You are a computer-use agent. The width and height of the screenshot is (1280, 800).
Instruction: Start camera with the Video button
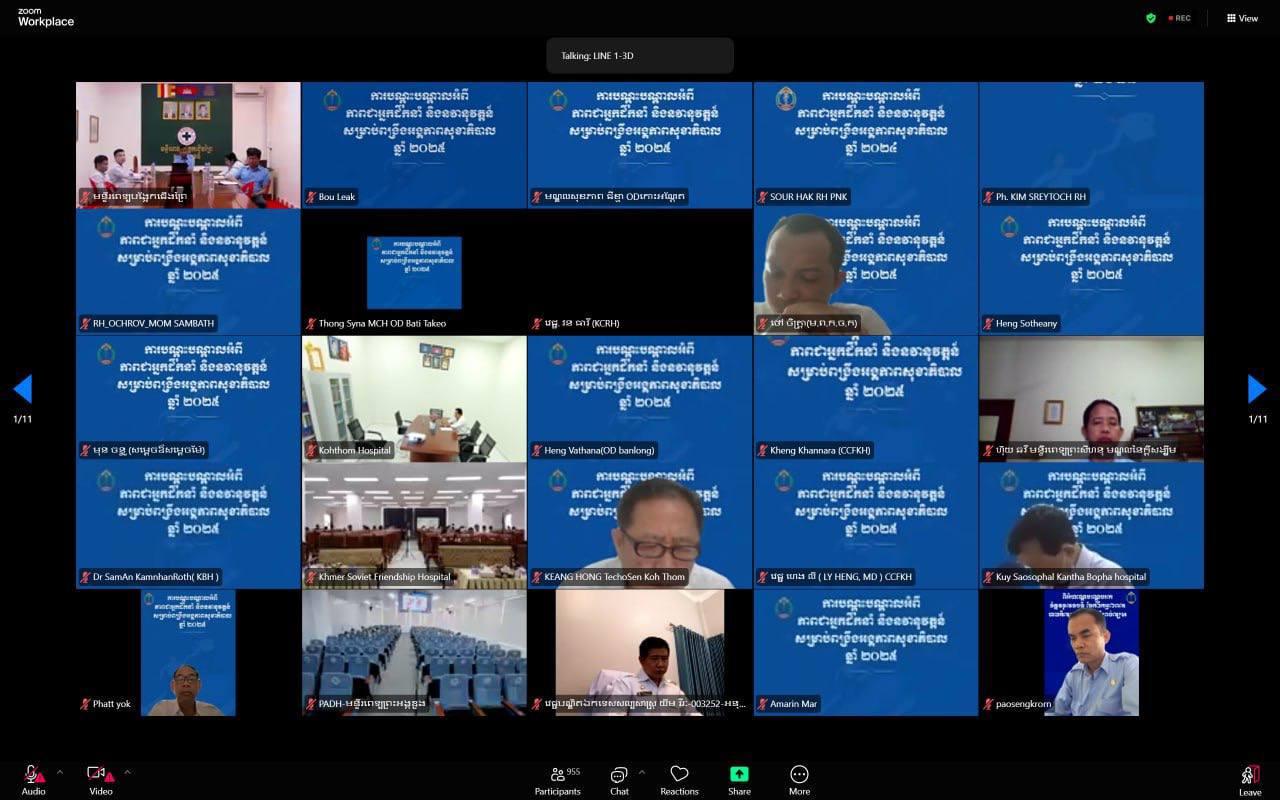[x=100, y=779]
